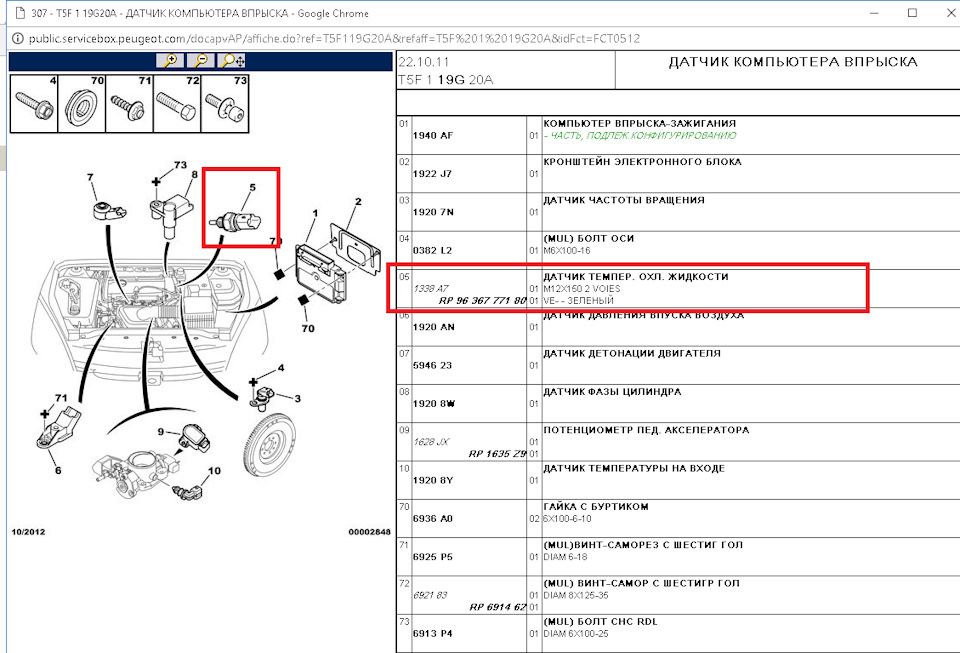This screenshot has height=653, width=960.
Task: Click replacement part RP 6914 62
Action: (x=498, y=607)
